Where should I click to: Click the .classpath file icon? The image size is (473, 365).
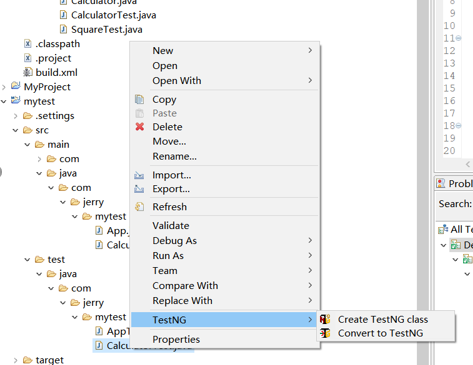[x=28, y=44]
